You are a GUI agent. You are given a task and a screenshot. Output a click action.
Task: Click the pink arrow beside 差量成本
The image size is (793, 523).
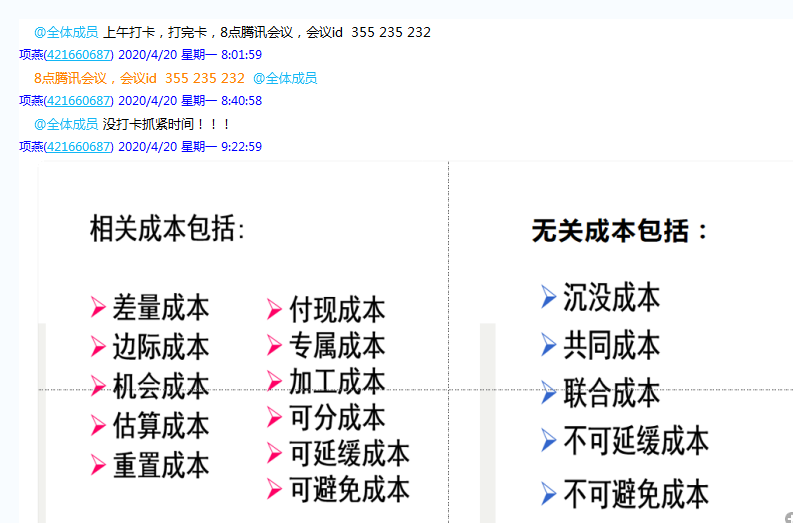[x=98, y=307]
